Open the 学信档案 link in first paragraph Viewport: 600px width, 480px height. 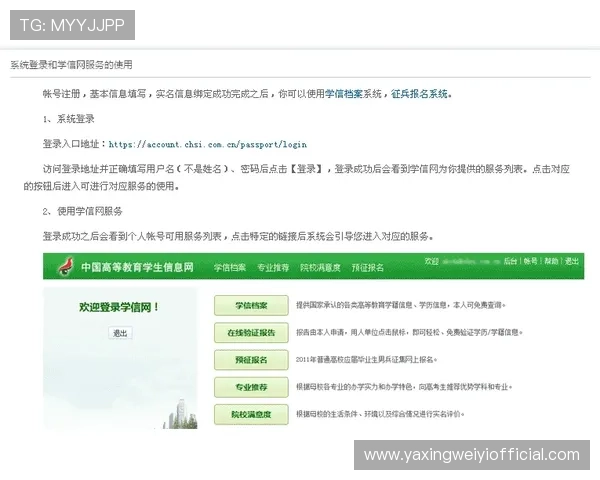point(344,94)
